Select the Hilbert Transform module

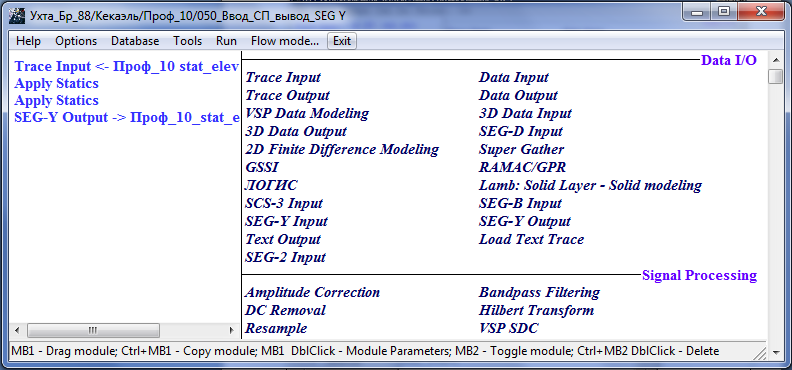(x=536, y=310)
